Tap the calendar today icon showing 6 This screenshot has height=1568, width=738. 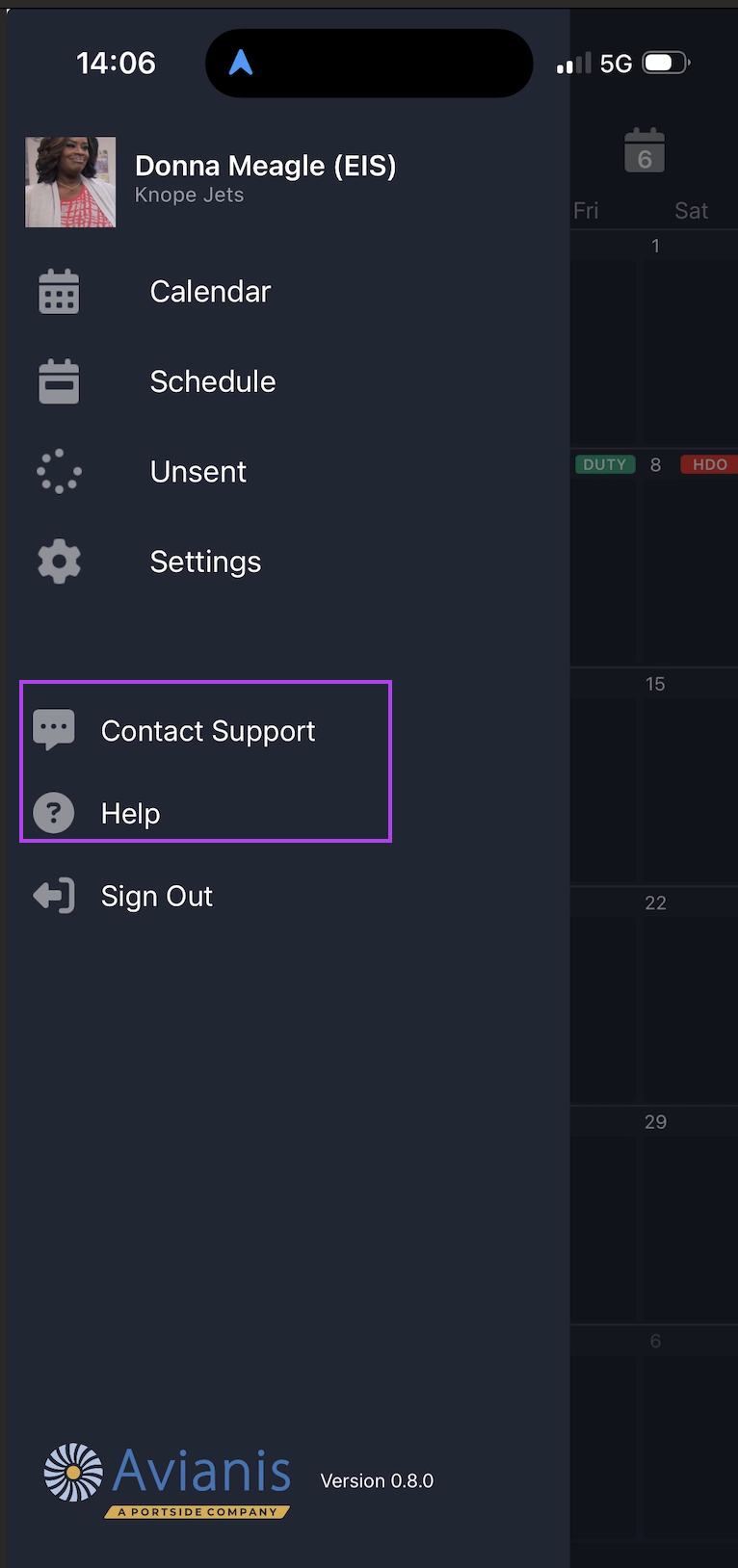pyautogui.click(x=645, y=151)
